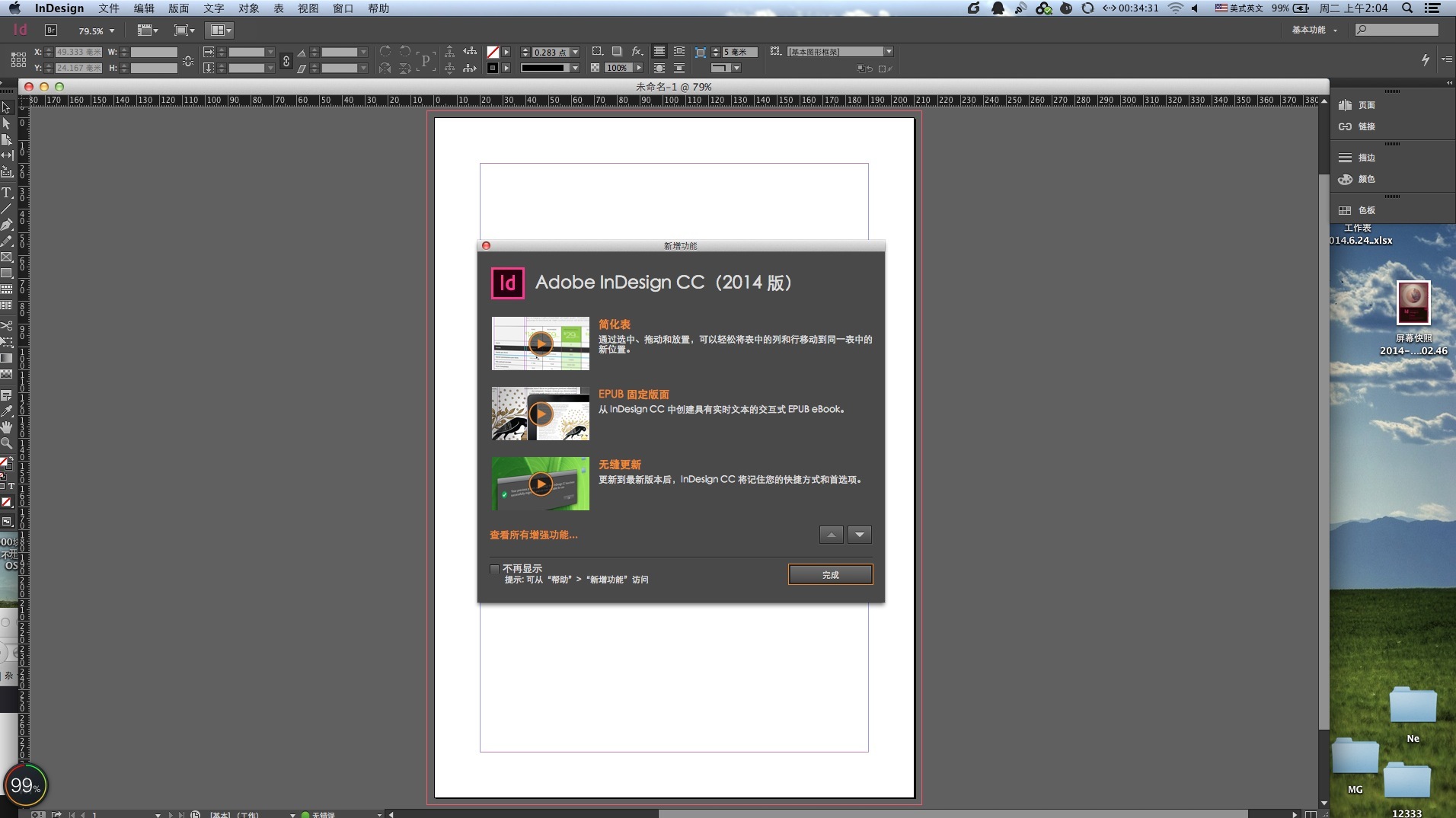
Task: Open the Help menu
Action: 378,8
